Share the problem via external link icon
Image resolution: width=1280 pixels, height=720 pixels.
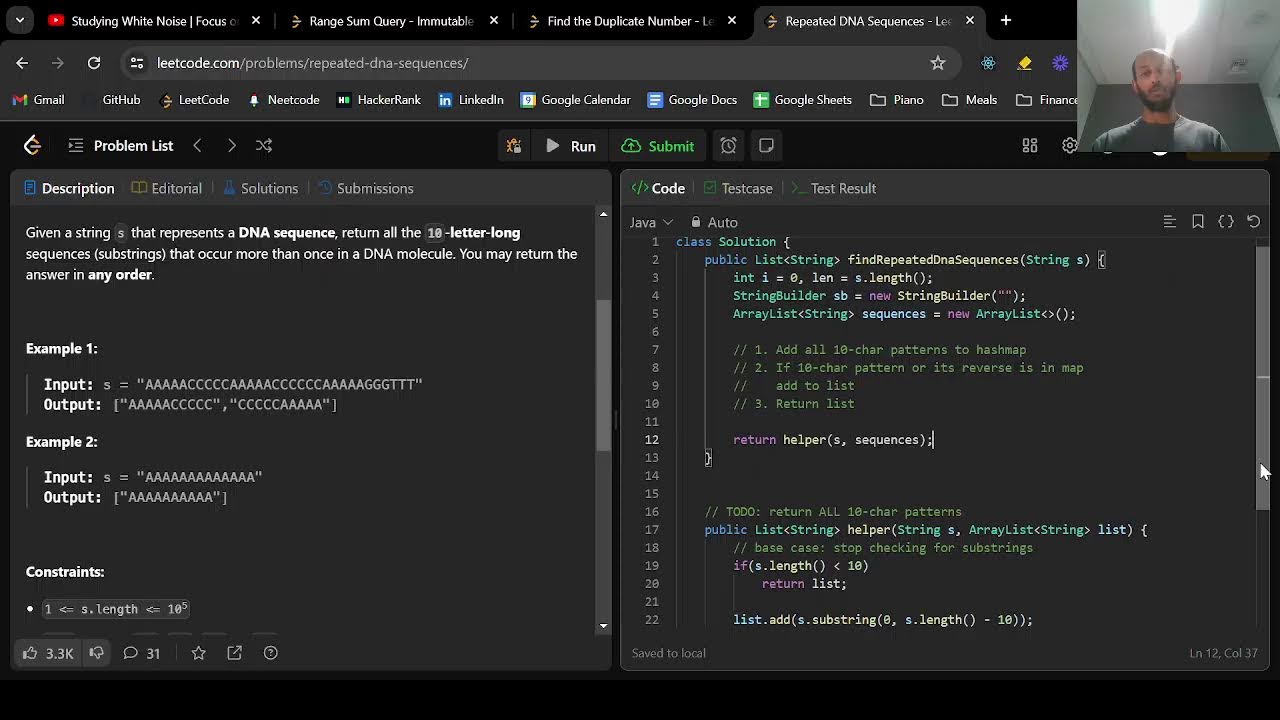pyautogui.click(x=234, y=653)
